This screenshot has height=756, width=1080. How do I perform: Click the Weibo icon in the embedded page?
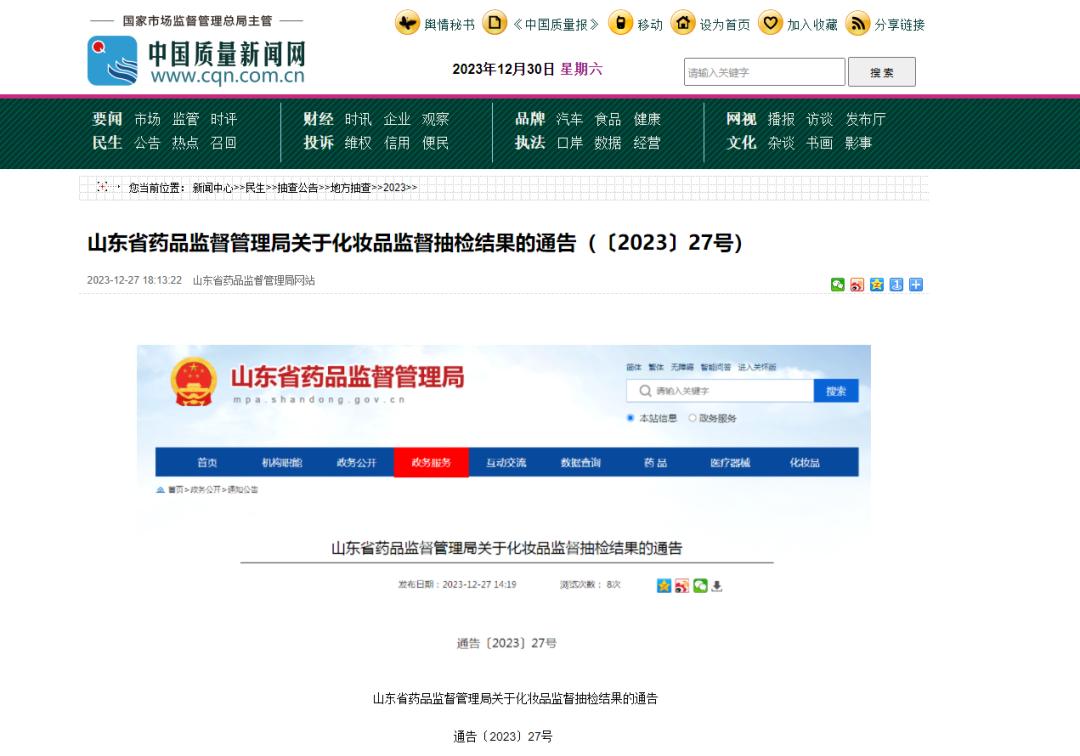tap(682, 585)
